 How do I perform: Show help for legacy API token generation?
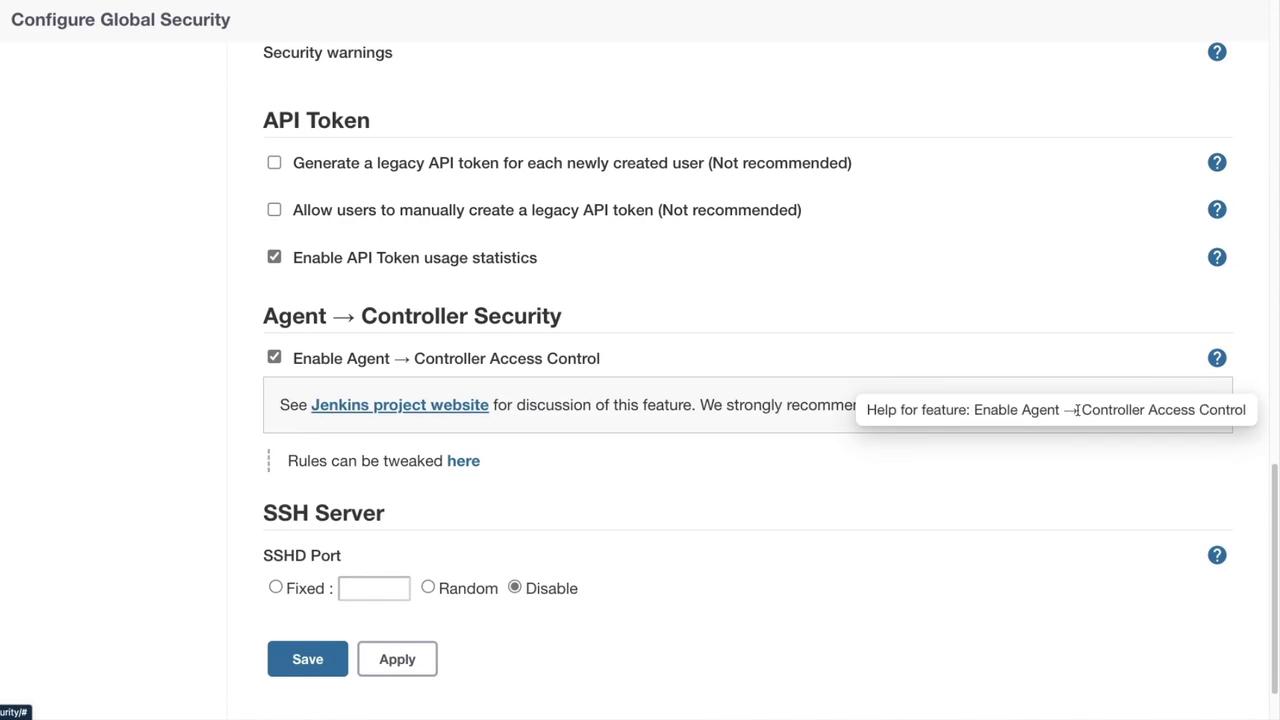click(1217, 162)
